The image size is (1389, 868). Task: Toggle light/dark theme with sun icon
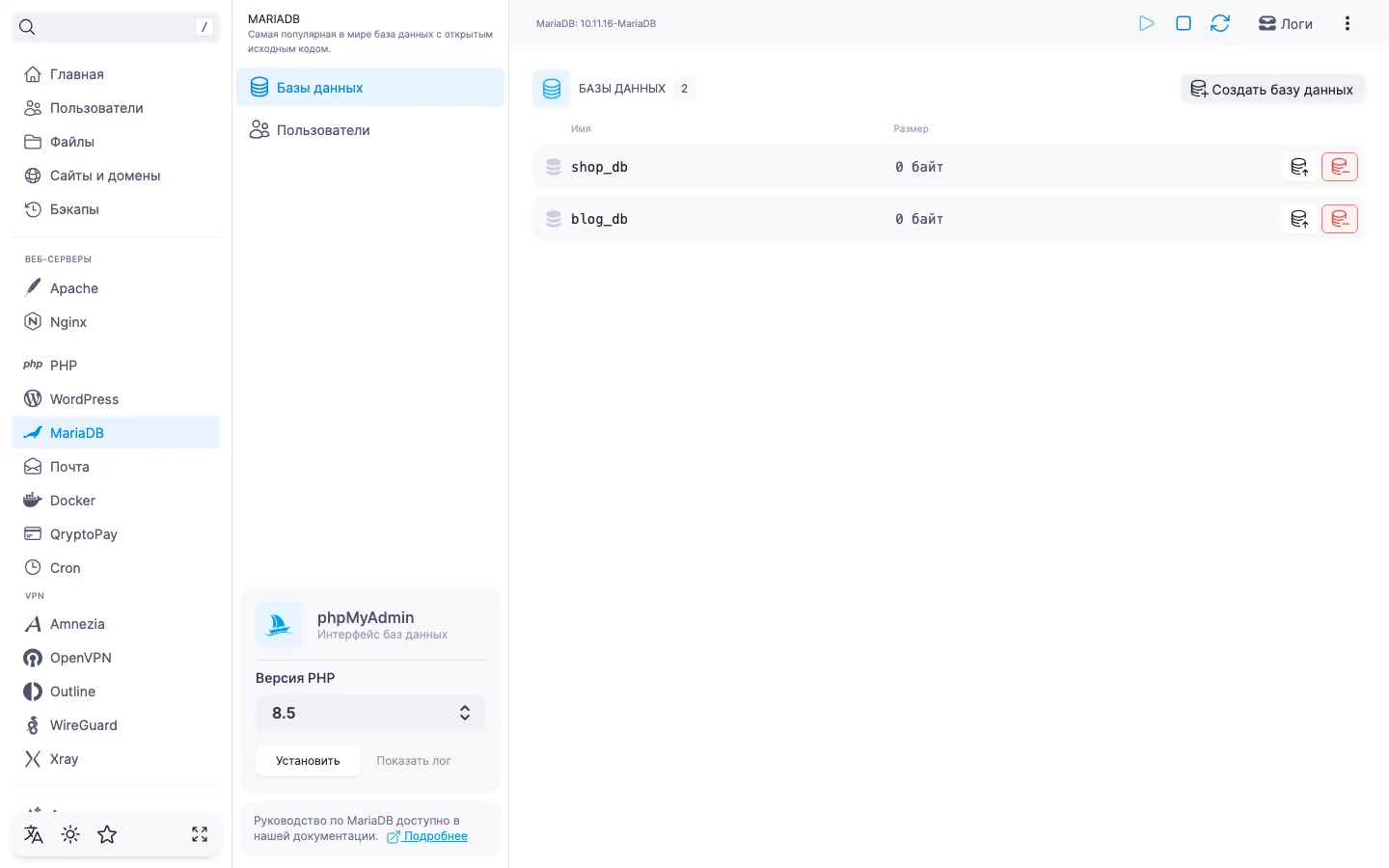70,834
